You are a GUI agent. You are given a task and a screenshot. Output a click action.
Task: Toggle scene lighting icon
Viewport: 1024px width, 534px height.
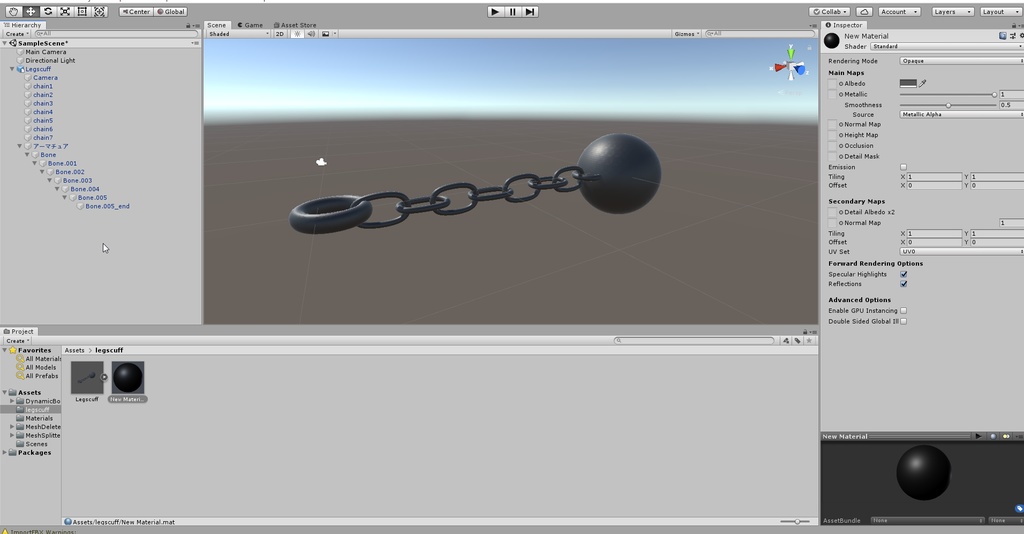296,34
